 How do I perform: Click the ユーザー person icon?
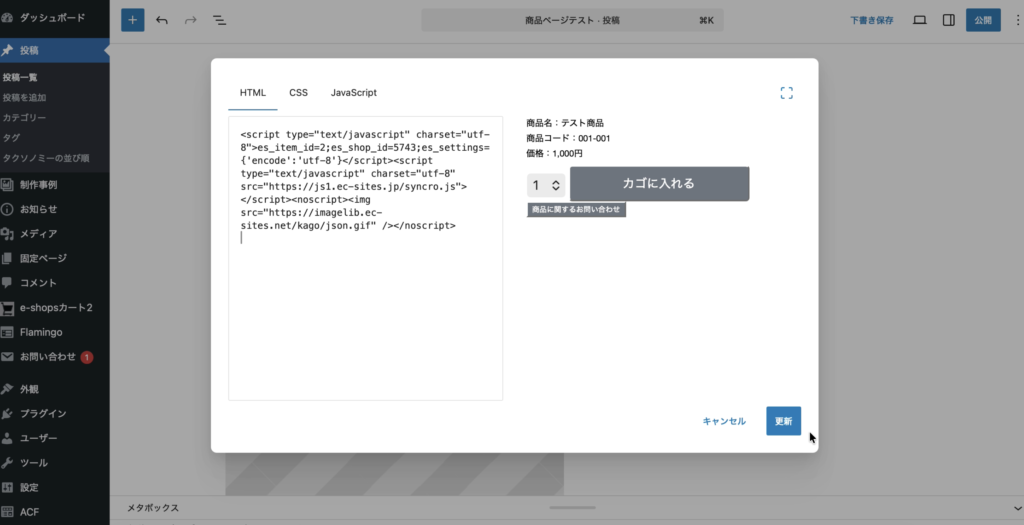tap(7, 438)
